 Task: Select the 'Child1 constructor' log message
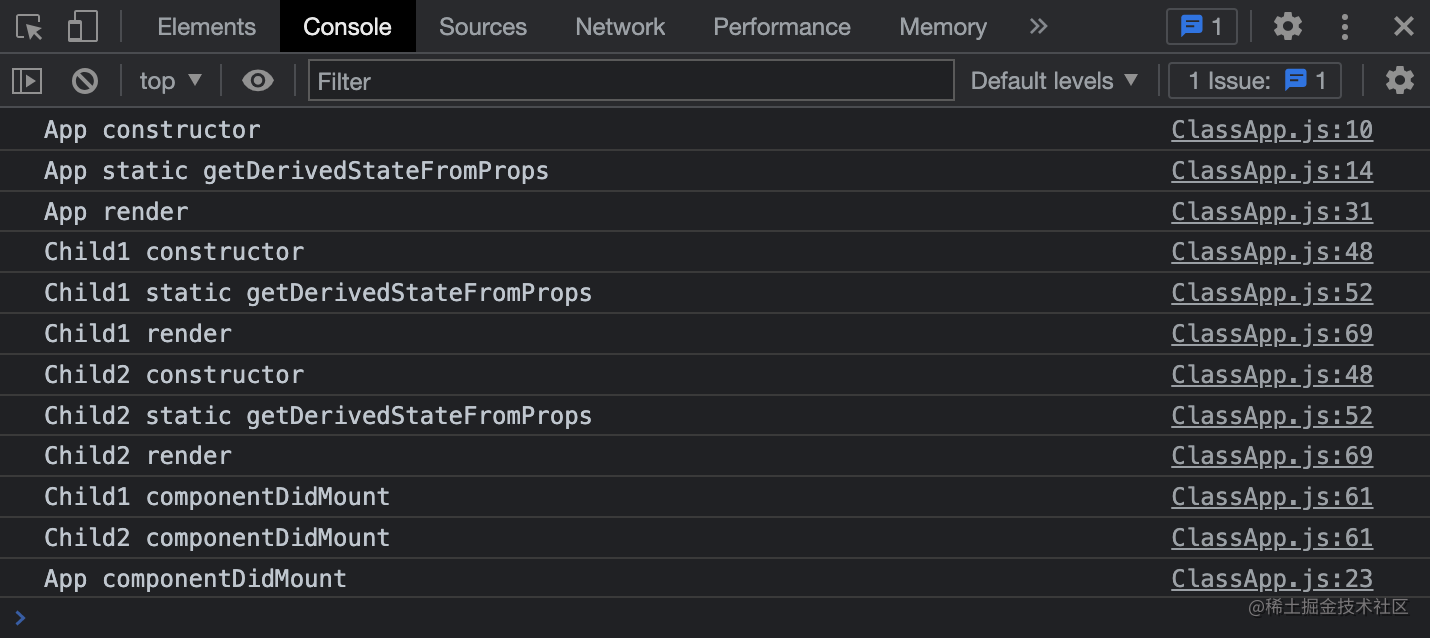click(x=174, y=252)
